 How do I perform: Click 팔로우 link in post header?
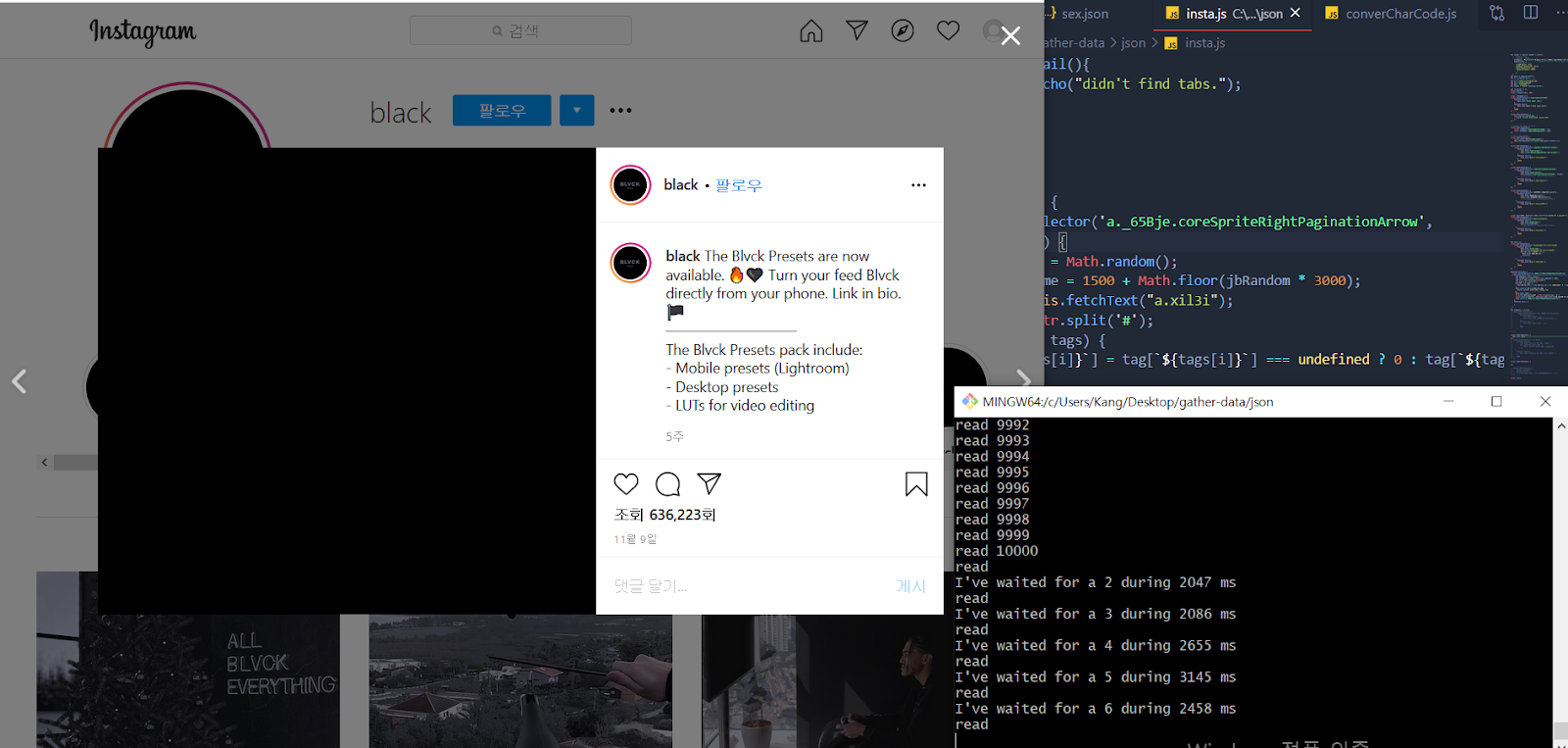coord(739,185)
